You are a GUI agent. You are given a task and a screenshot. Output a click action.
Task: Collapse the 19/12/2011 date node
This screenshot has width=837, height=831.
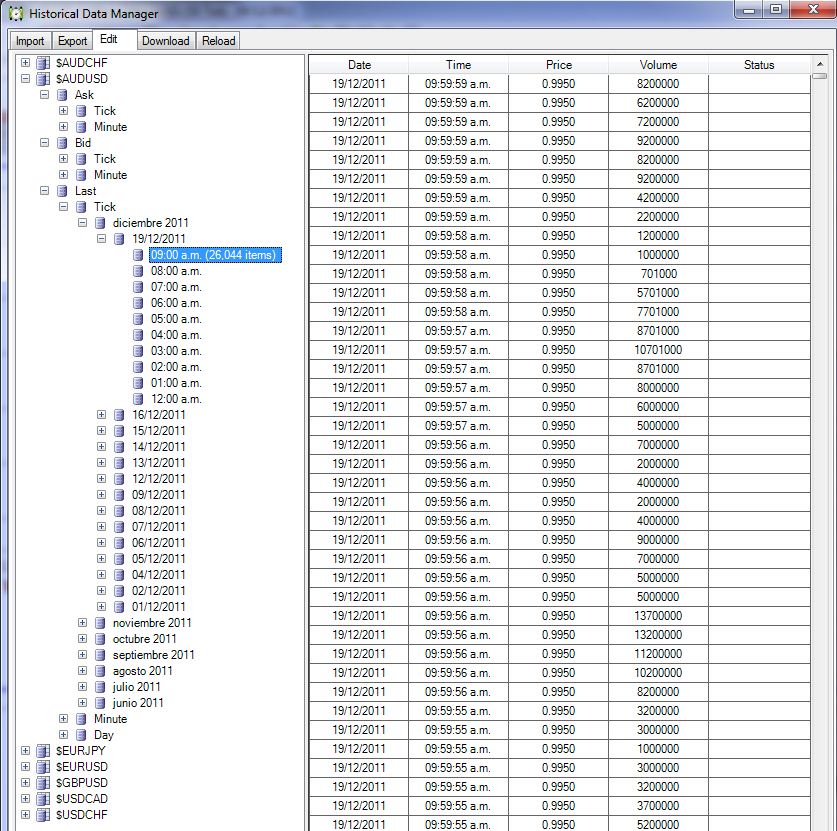click(x=101, y=239)
